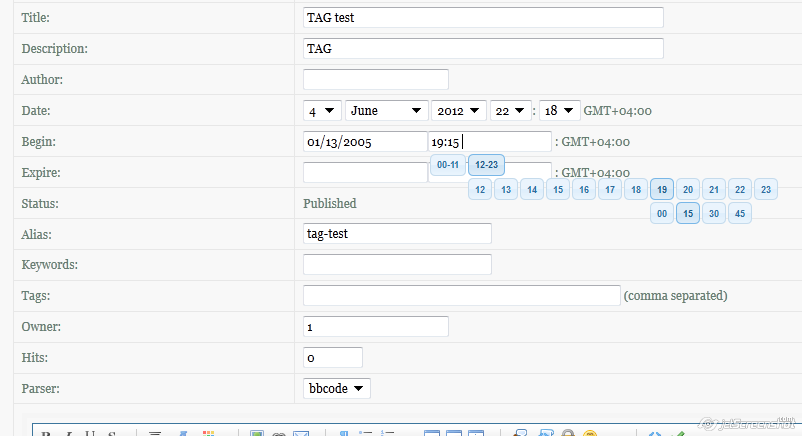Click the GMT+04:00 label beside Date

[x=618, y=111]
